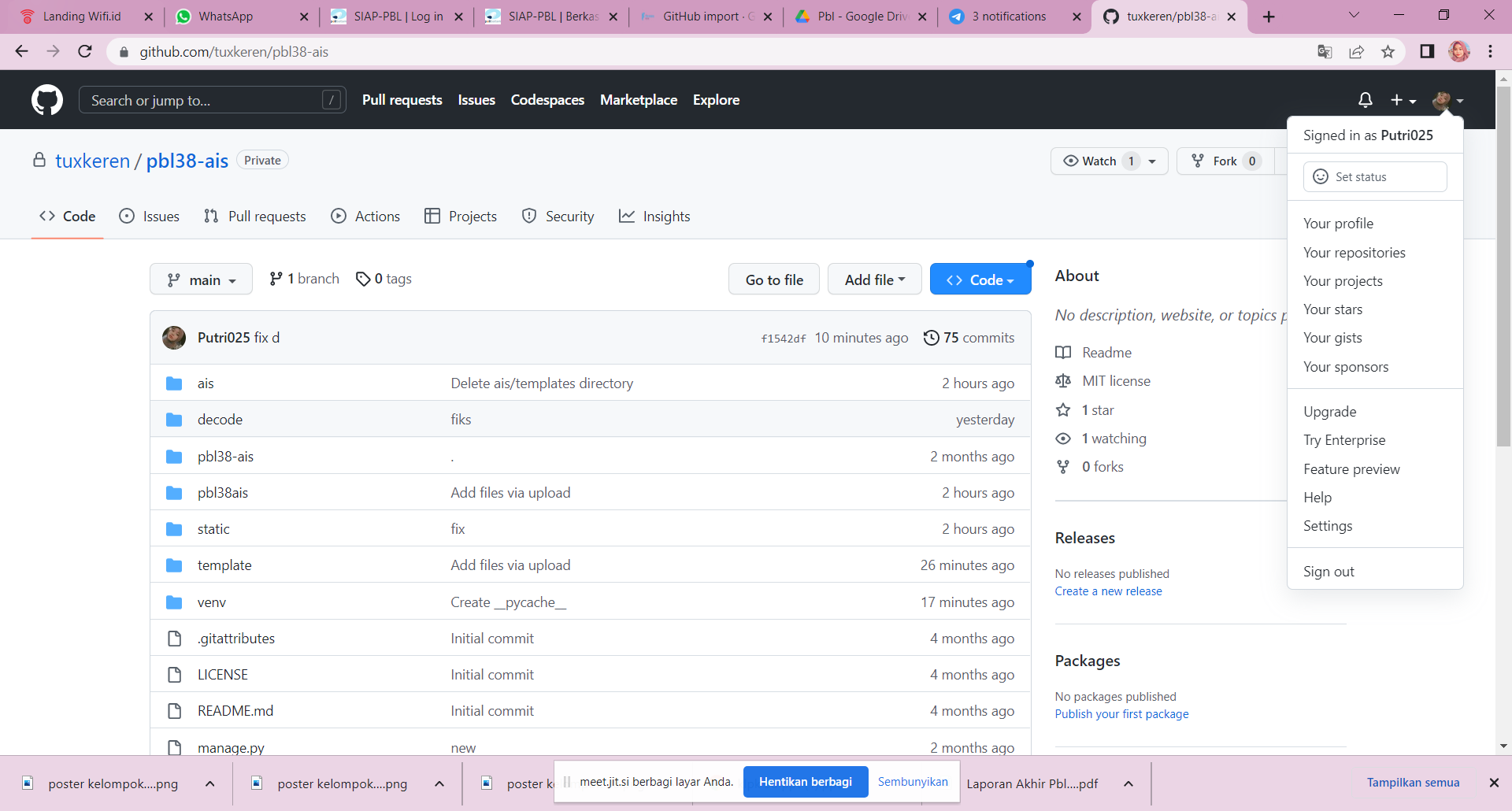Open a new browser tab

click(1269, 17)
